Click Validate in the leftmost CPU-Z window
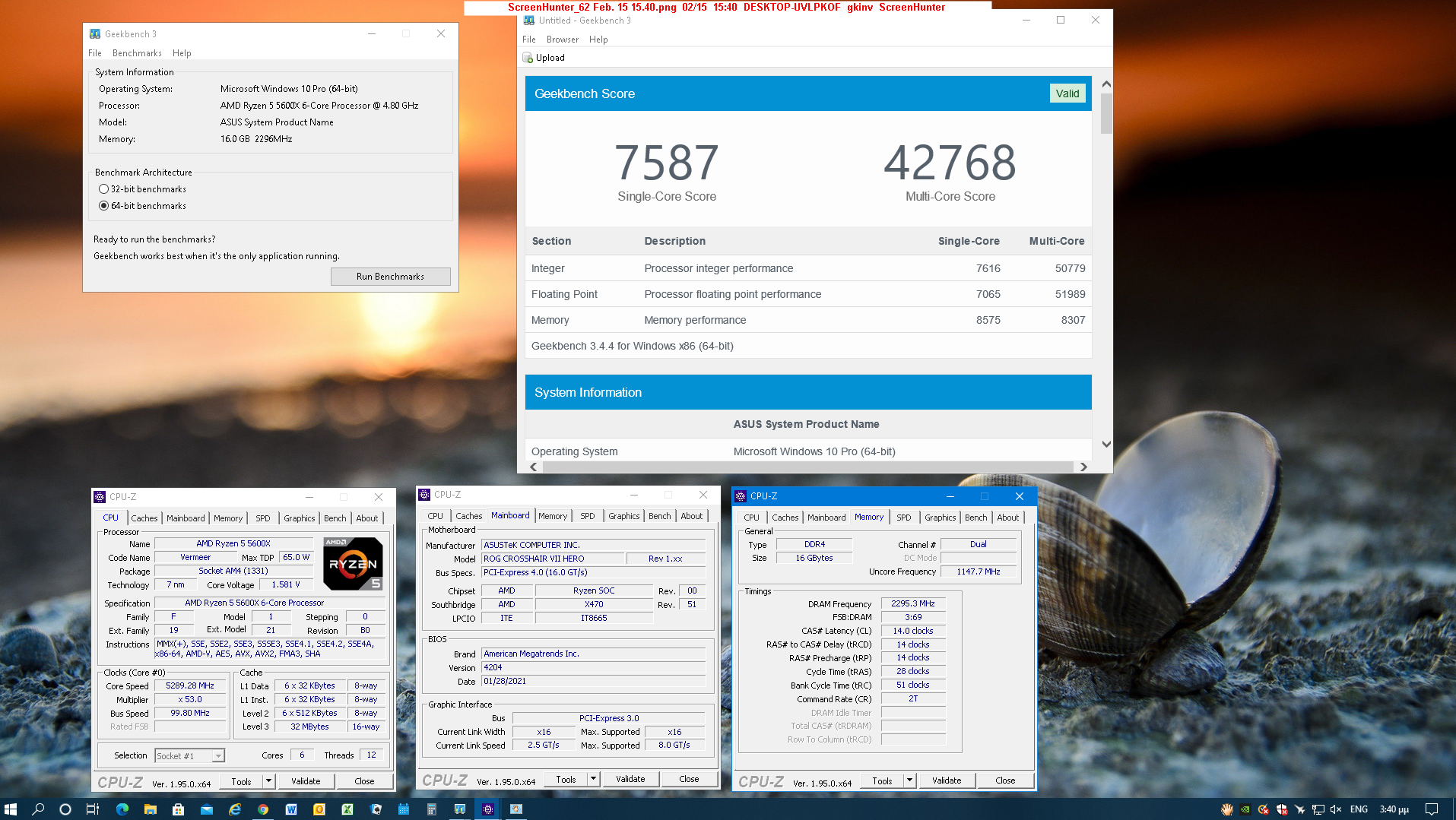The height and width of the screenshot is (820, 1456). coord(306,781)
